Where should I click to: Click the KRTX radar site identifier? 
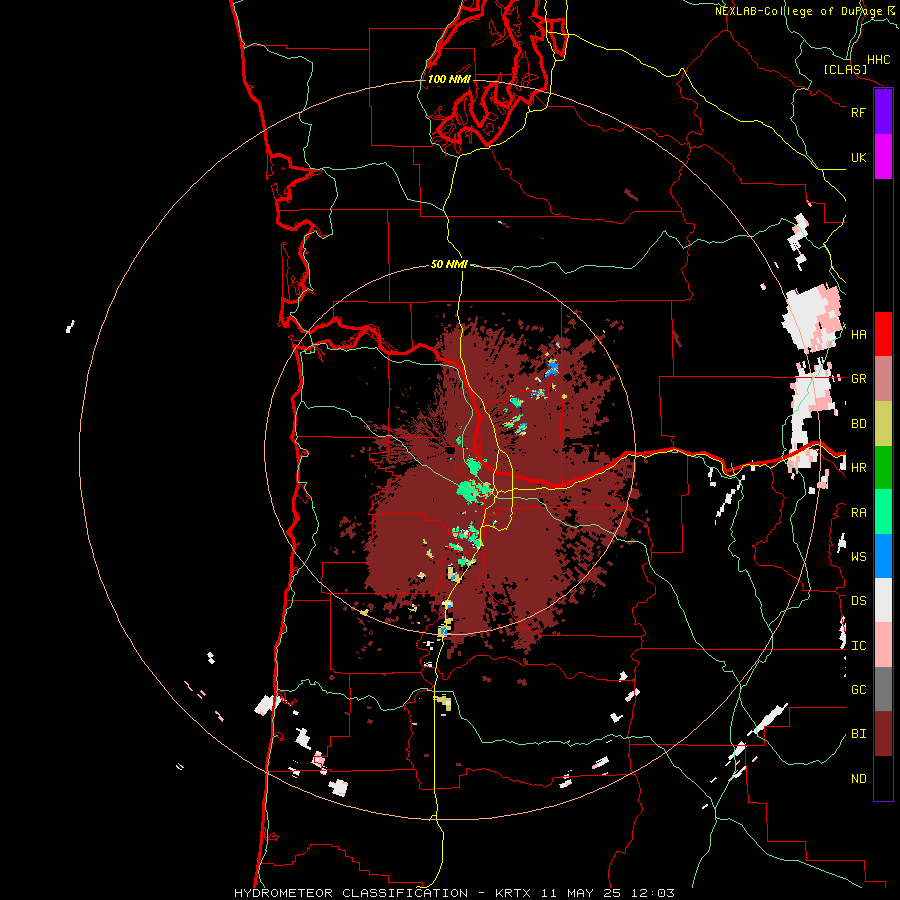click(x=513, y=893)
